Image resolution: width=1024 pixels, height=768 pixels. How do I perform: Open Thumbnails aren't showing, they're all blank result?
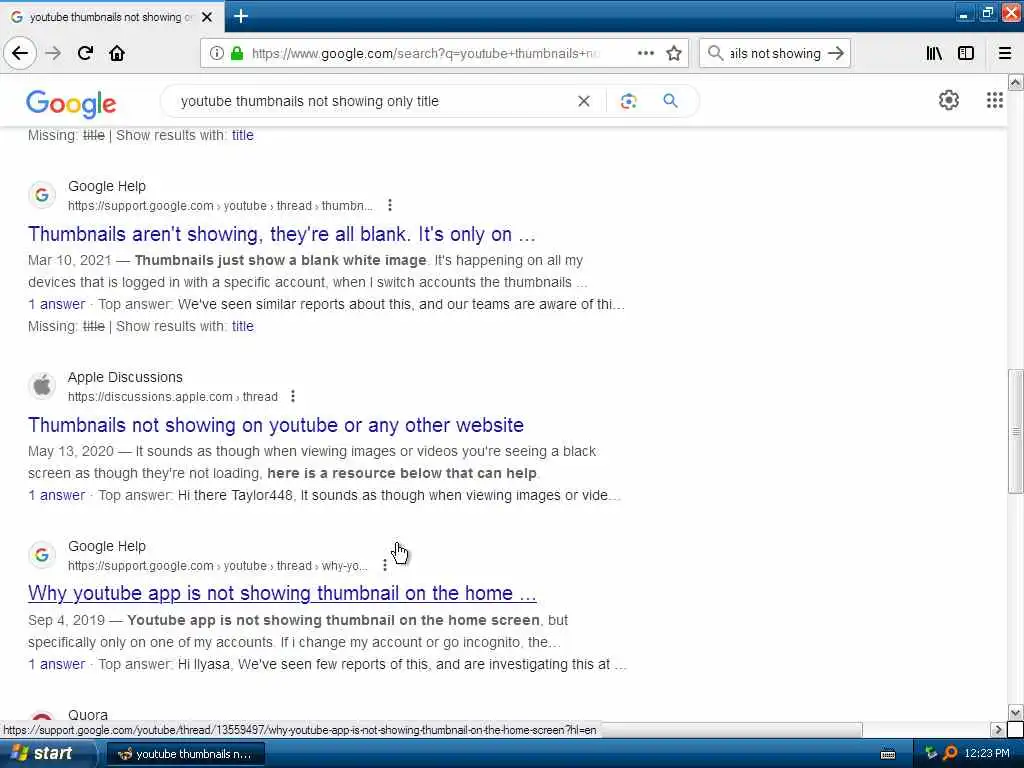tap(281, 234)
